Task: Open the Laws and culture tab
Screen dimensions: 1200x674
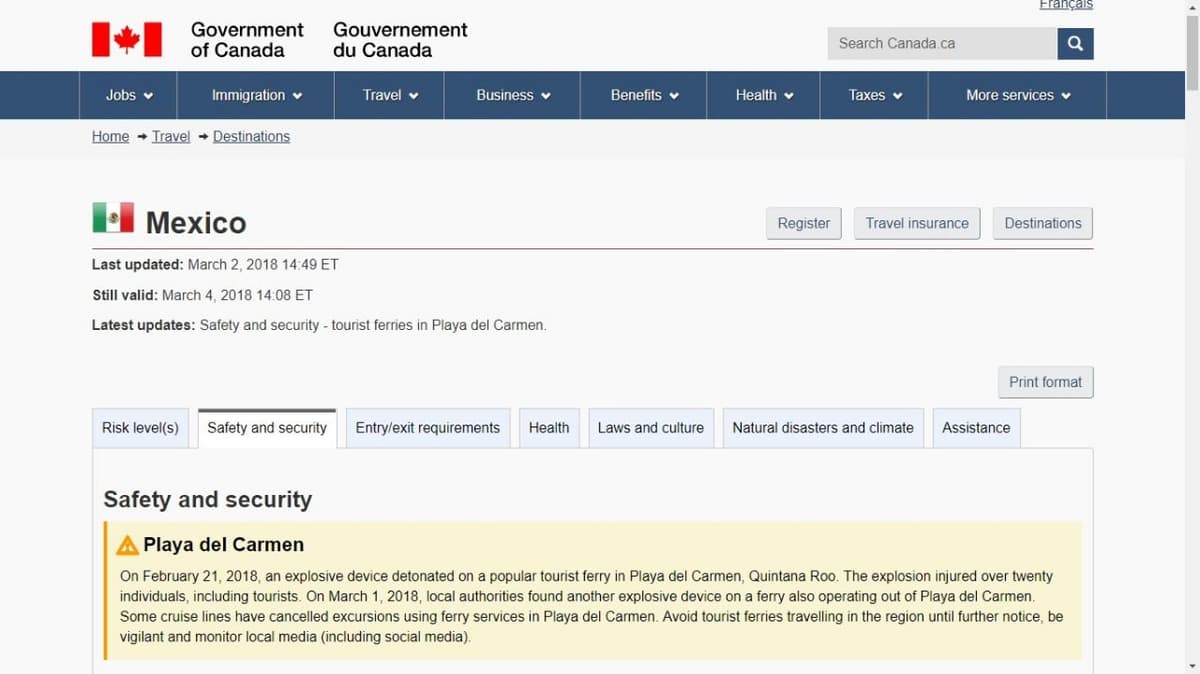Action: tap(650, 428)
